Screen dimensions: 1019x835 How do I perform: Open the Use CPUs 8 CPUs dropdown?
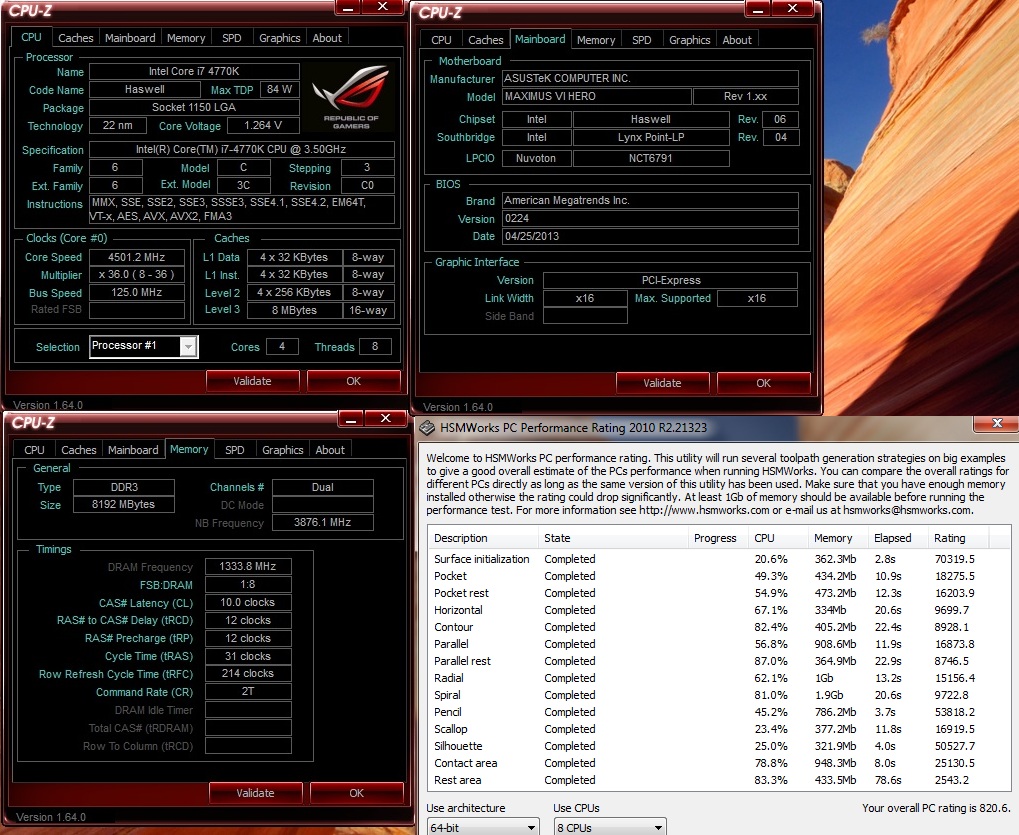[610, 827]
